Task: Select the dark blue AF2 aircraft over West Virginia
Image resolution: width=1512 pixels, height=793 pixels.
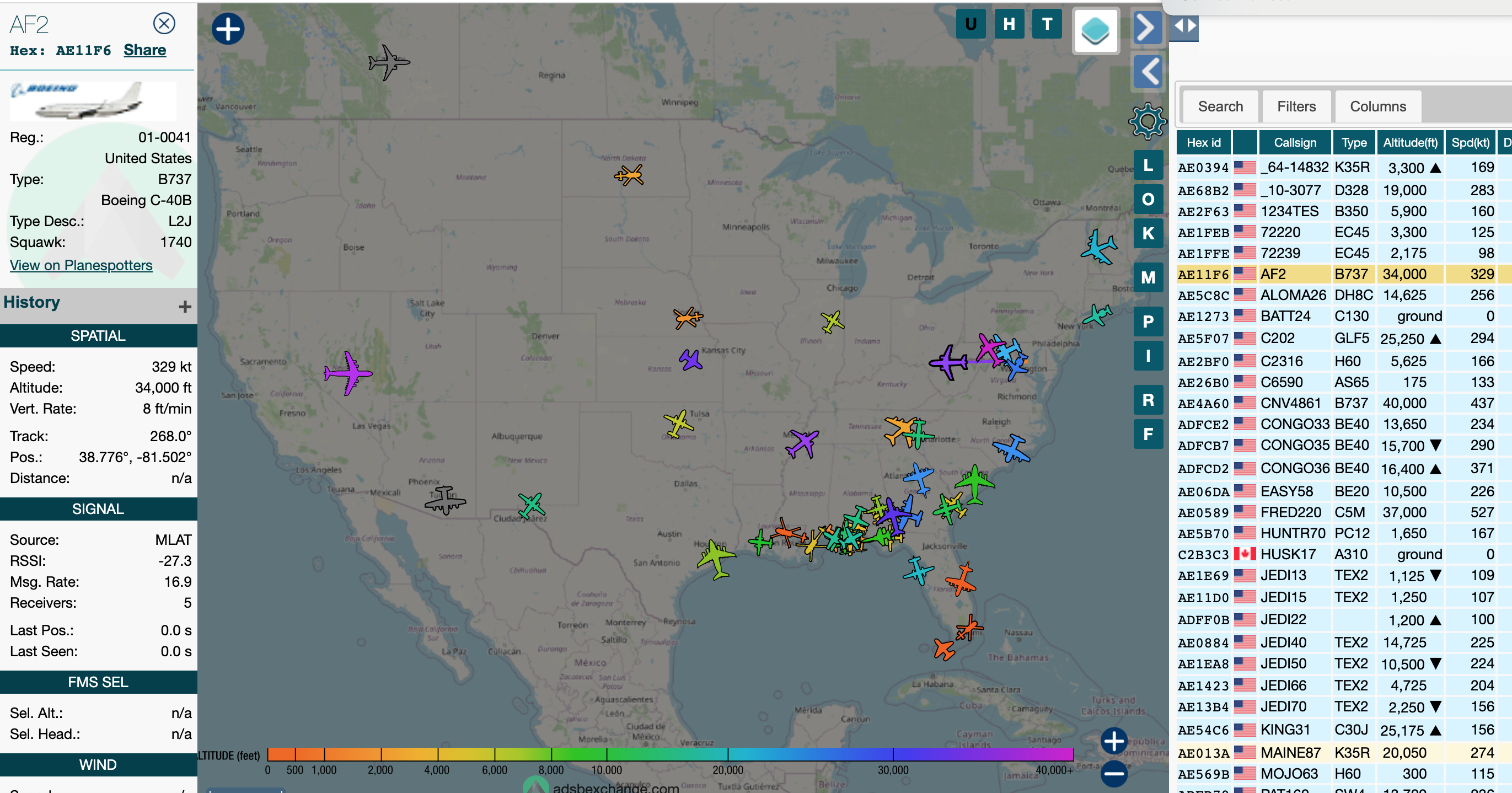Action: click(x=947, y=362)
